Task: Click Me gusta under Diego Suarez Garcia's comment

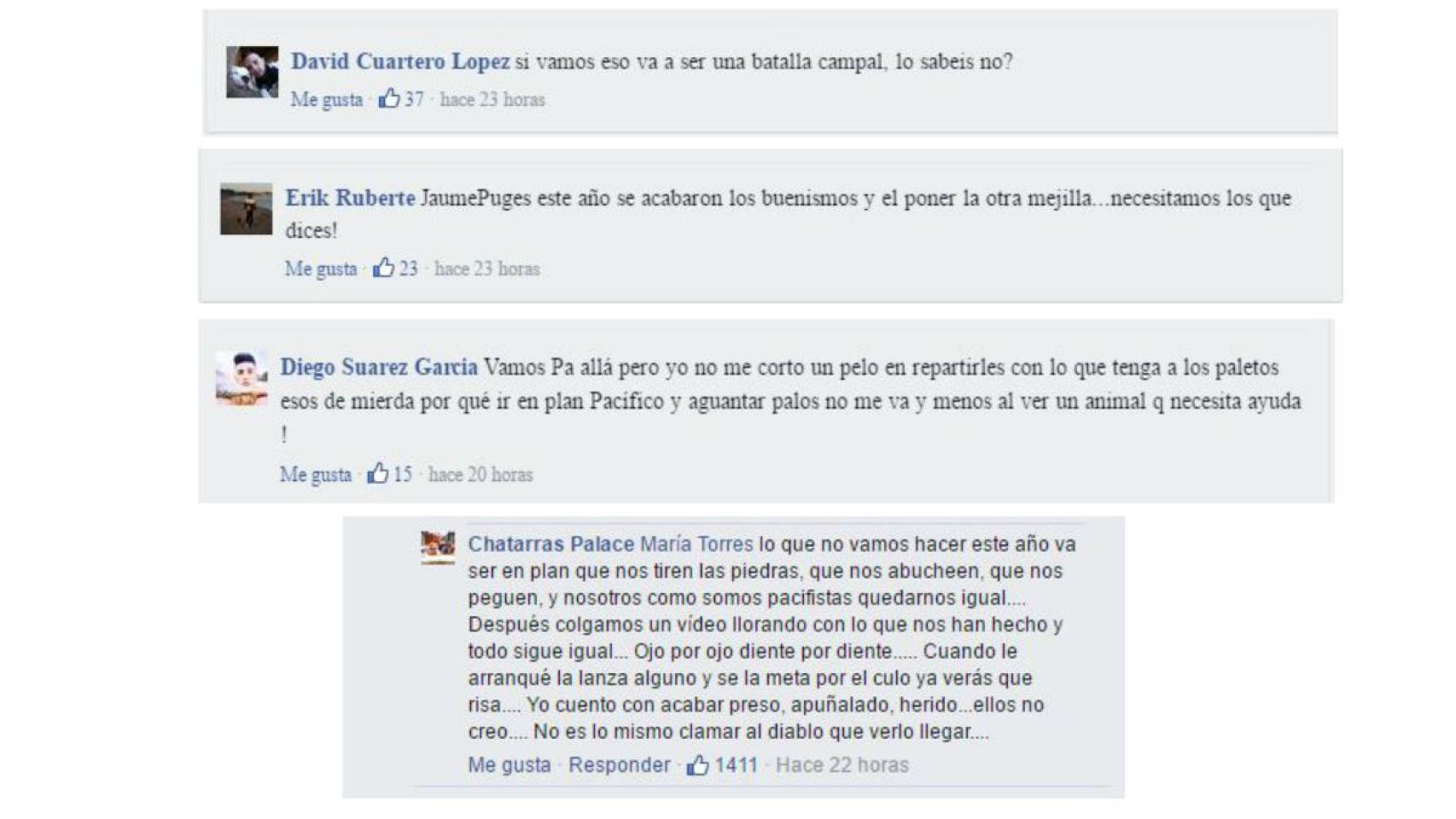Action: click(316, 474)
